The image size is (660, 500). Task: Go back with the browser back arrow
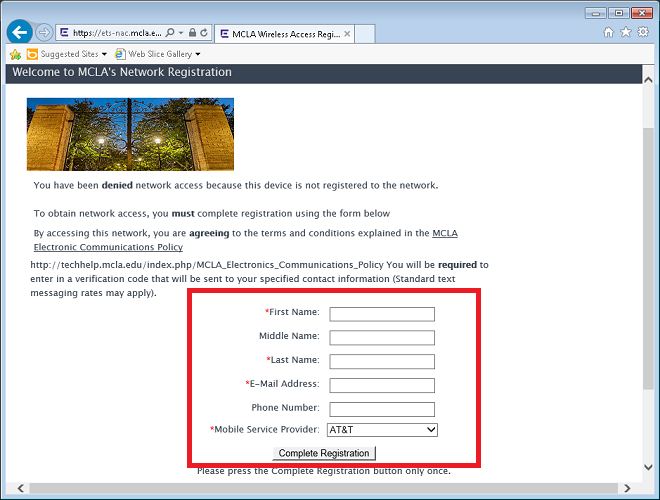19,32
